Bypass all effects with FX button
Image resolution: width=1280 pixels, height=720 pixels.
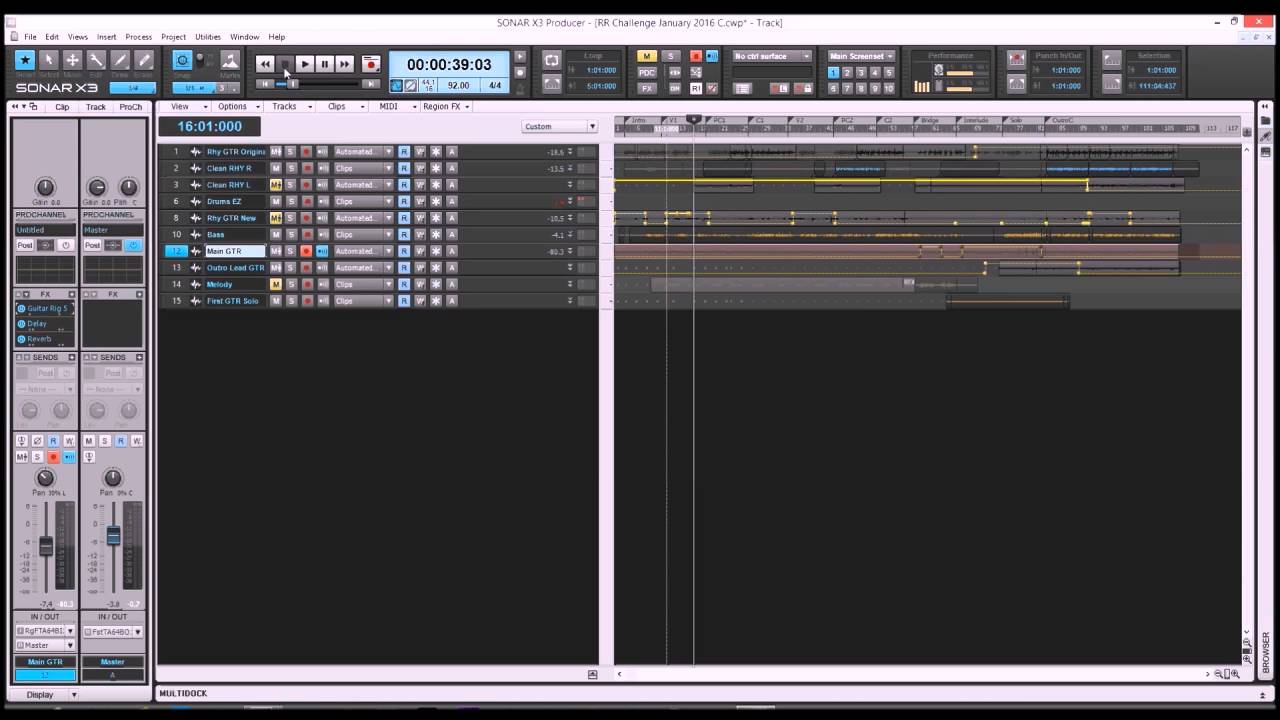647,88
